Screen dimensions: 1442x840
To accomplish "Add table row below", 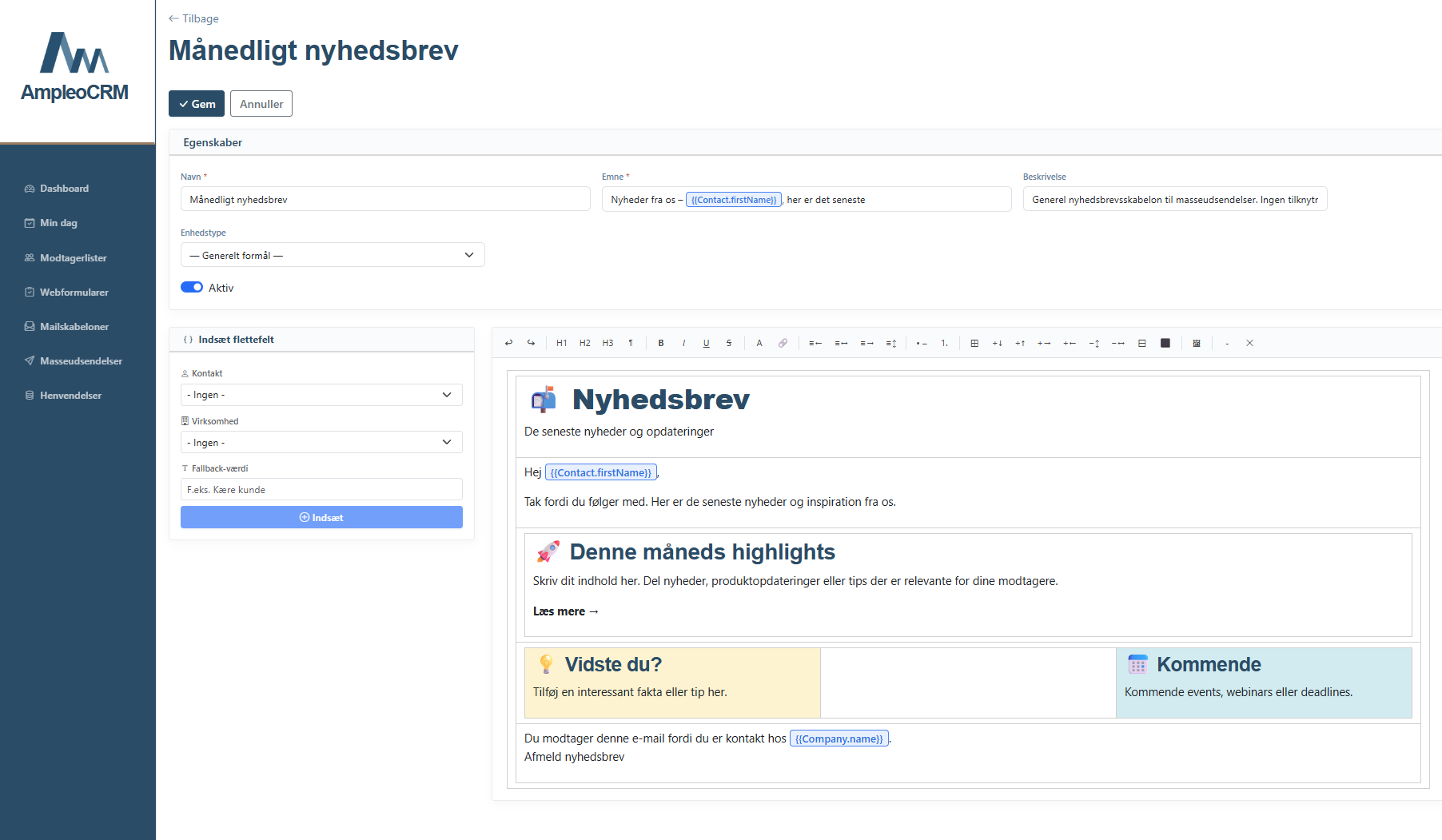I will (x=998, y=343).
